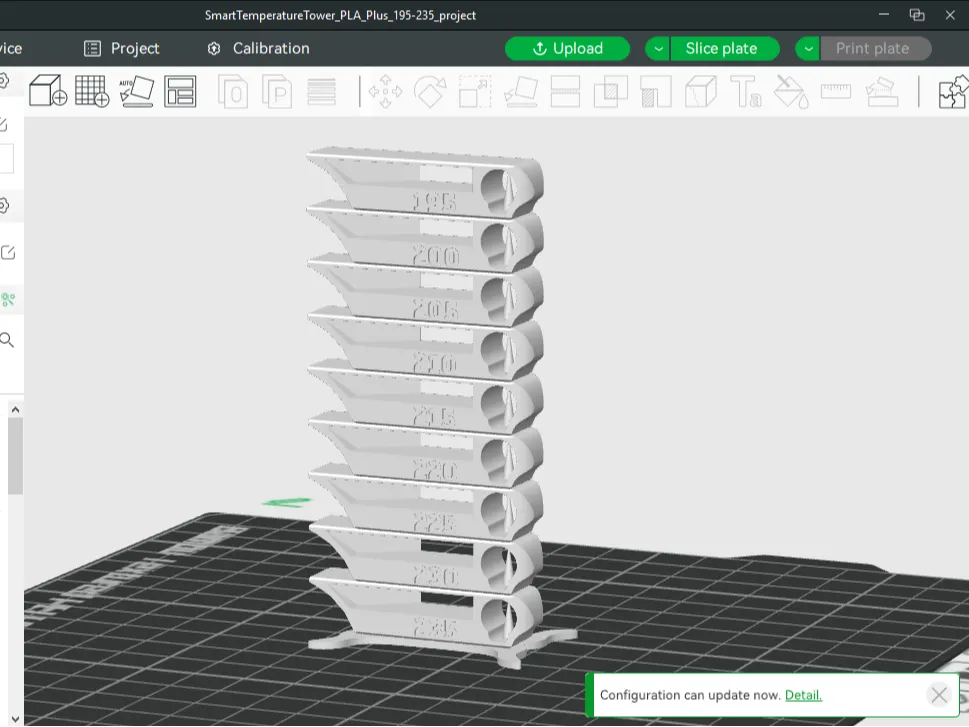Open the Calibration menu
This screenshot has height=727, width=969.
[258, 48]
